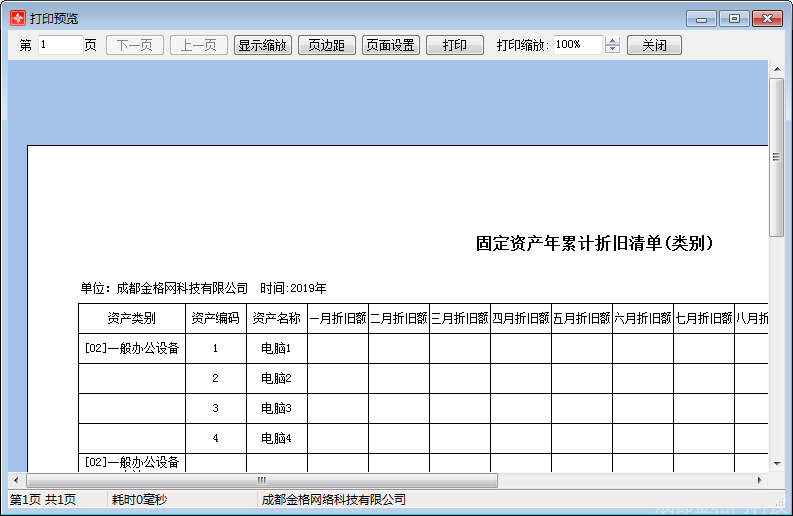Minimize the 打印预览 window

click(x=701, y=18)
